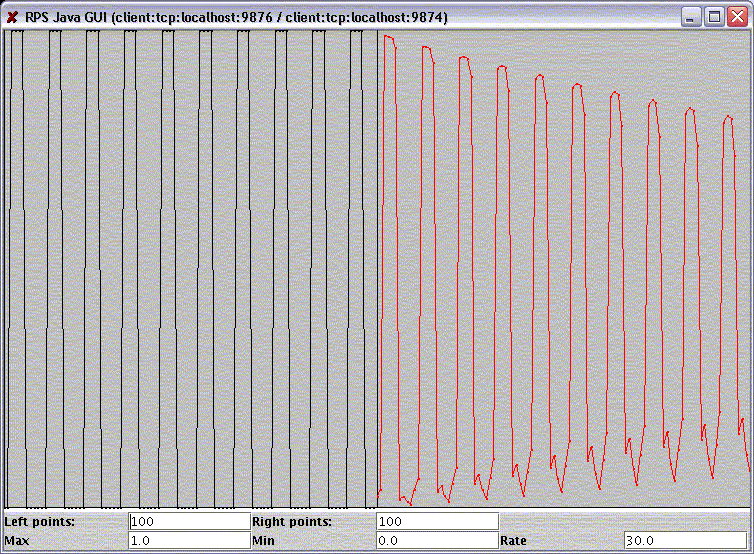Click the window title bar text
Screen dimensions: 754x554
(236, 17)
